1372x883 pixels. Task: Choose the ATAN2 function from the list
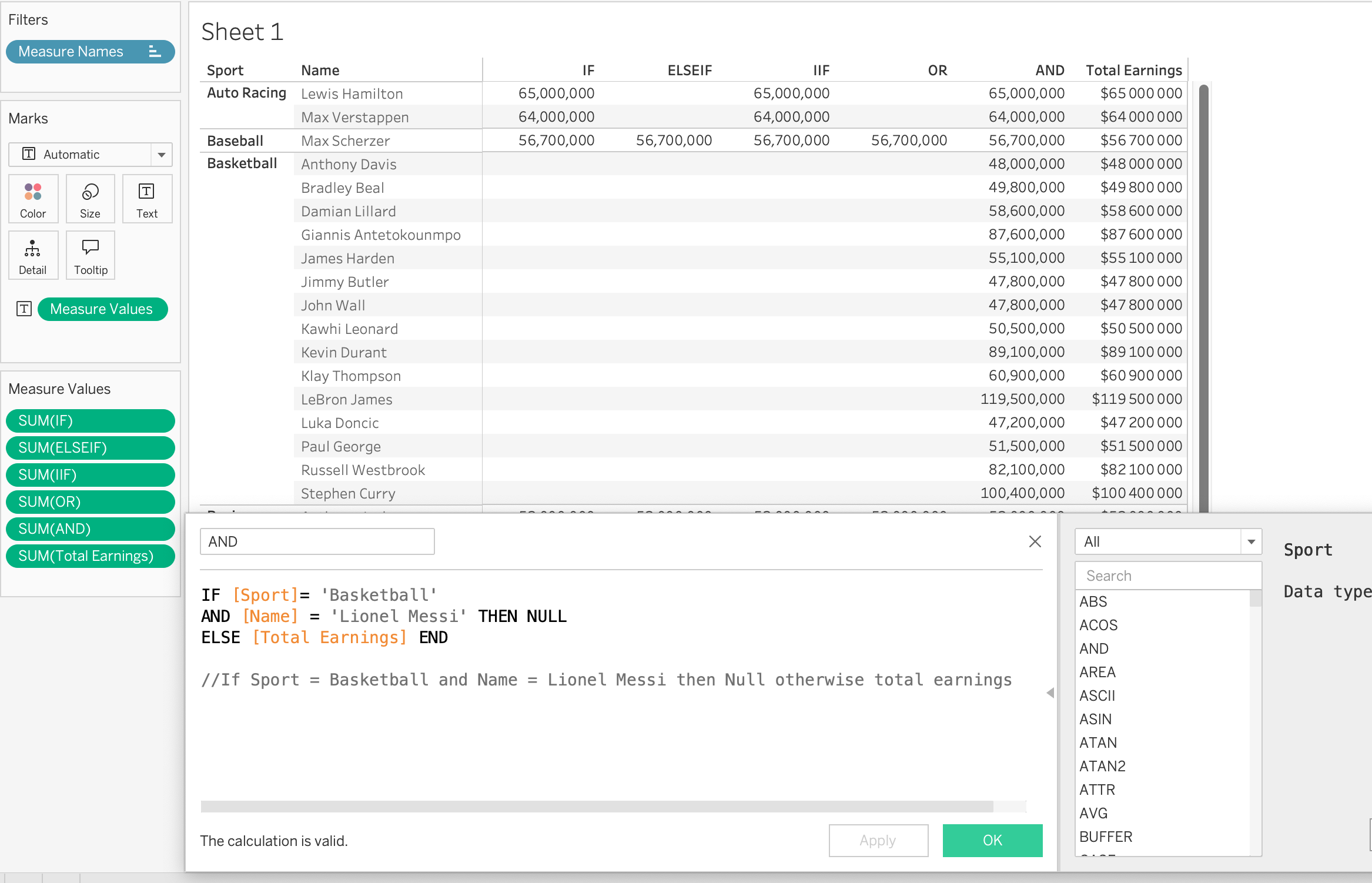point(1102,766)
